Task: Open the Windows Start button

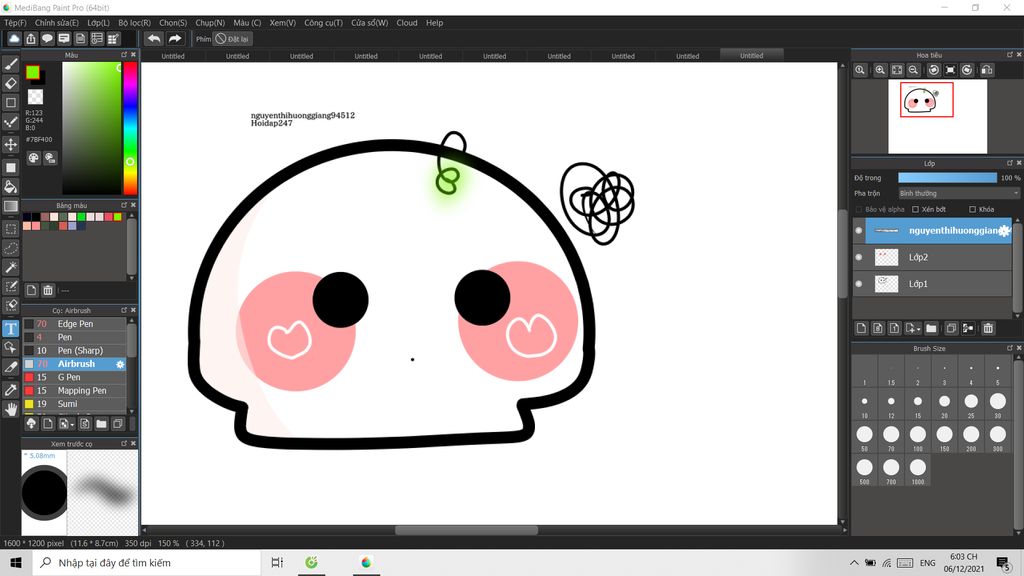Action: (16, 562)
